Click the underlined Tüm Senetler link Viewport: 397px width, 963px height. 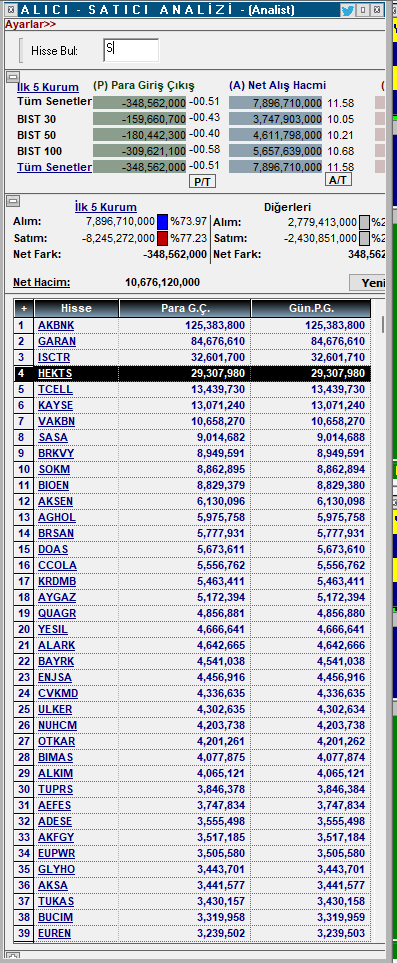coord(55,167)
